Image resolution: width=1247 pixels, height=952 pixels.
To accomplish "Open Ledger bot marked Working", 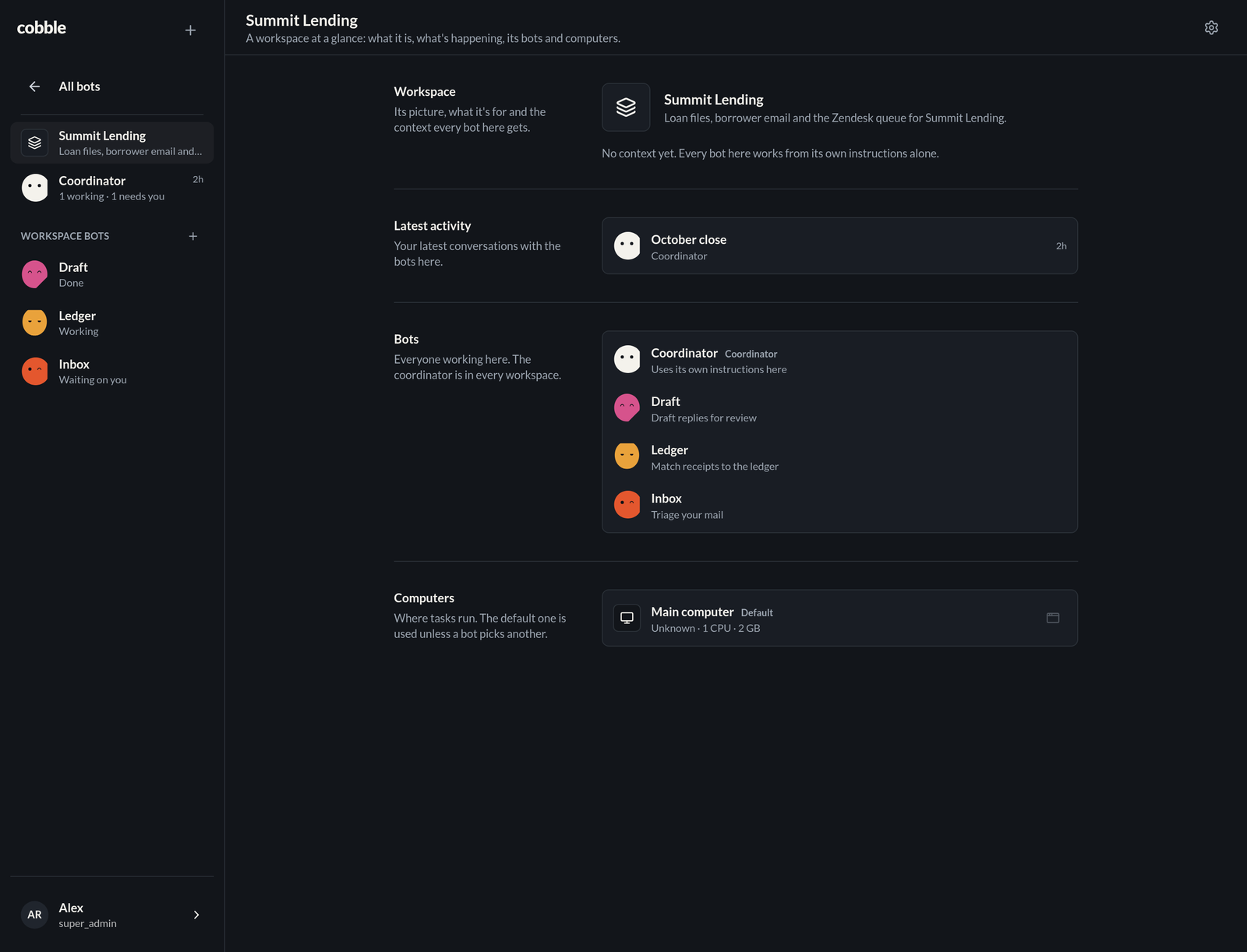I will pyautogui.click(x=112, y=323).
